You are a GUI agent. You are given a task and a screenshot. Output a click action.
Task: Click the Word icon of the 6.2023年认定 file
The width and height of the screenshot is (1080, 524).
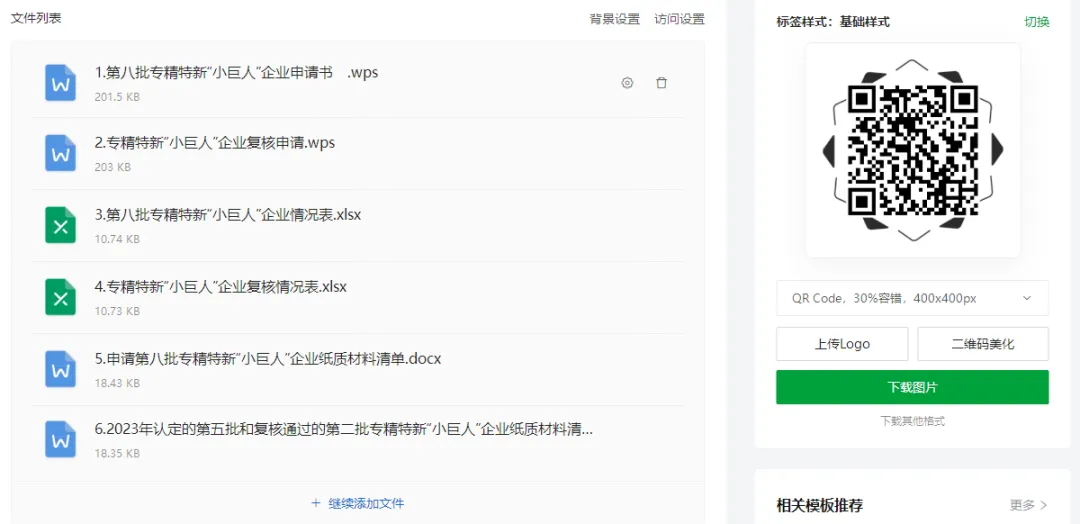point(61,439)
